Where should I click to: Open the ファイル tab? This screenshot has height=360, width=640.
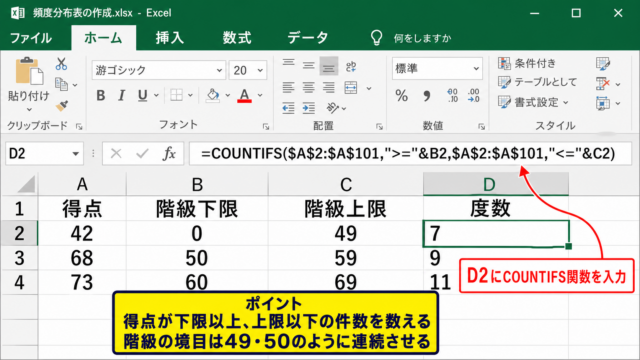point(31,38)
